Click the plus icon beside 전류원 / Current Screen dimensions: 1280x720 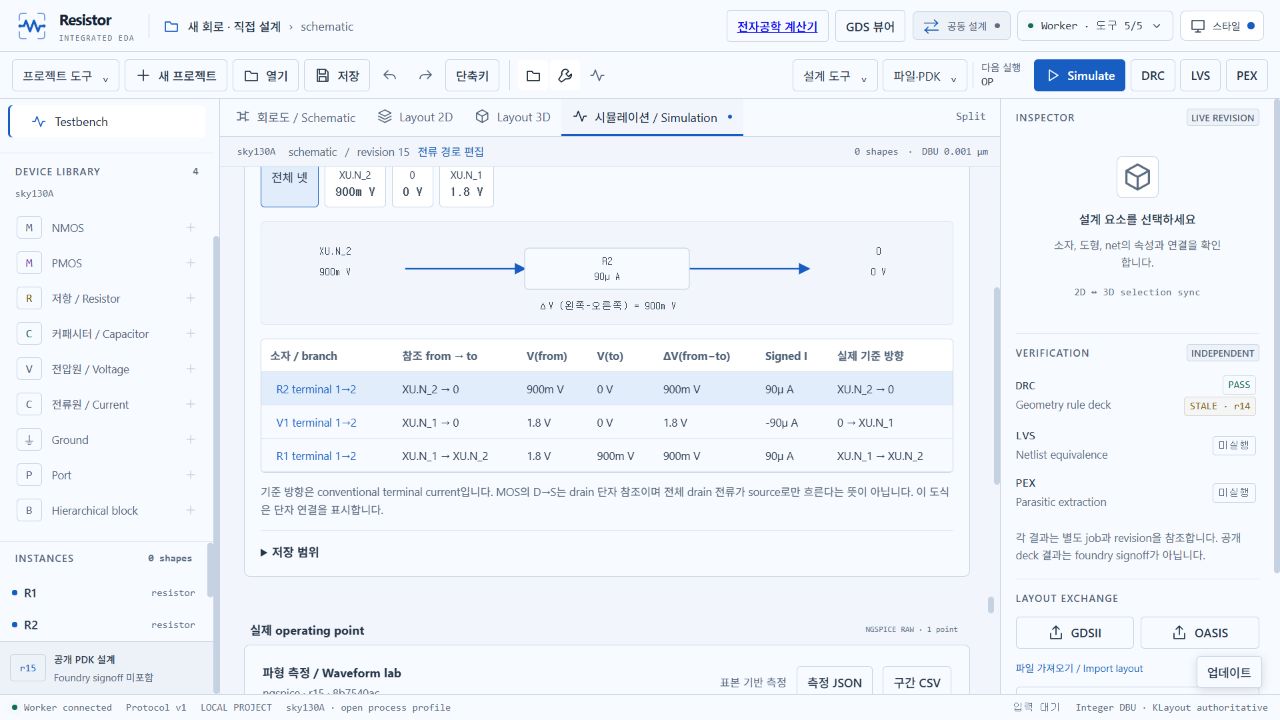[x=190, y=404]
